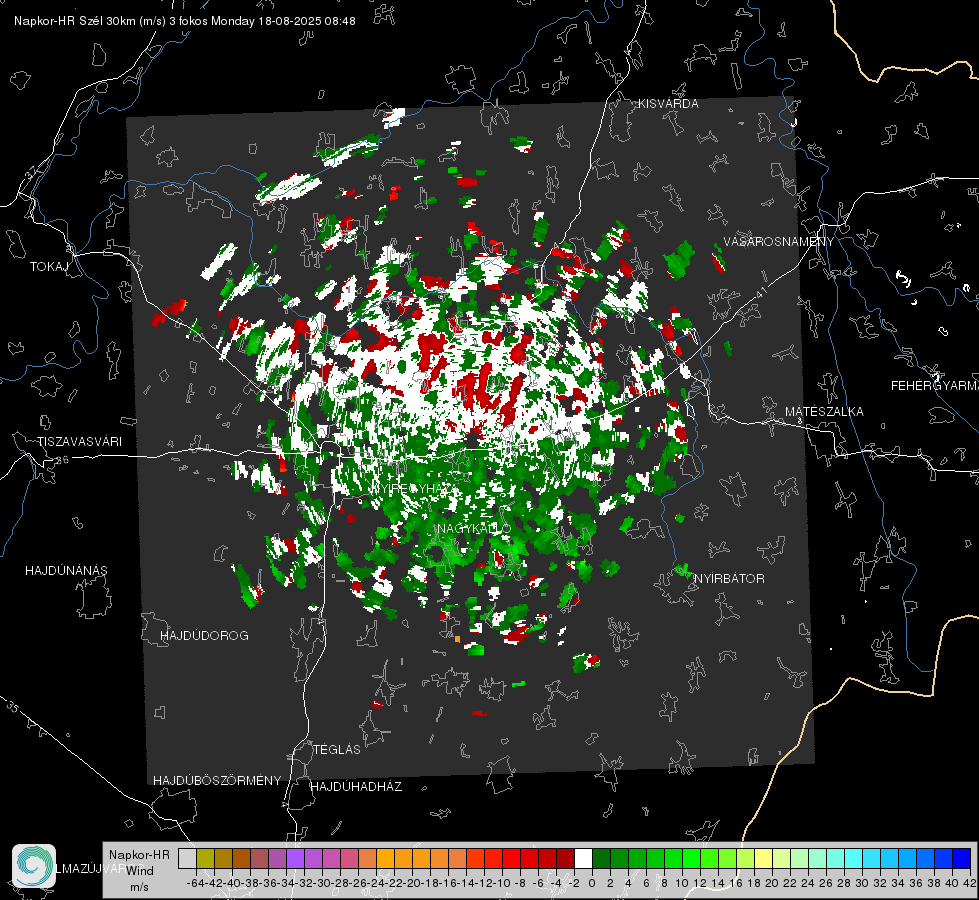This screenshot has width=979, height=900.
Task: Pick the yellow swatch in the wind legend
Action: (763, 859)
